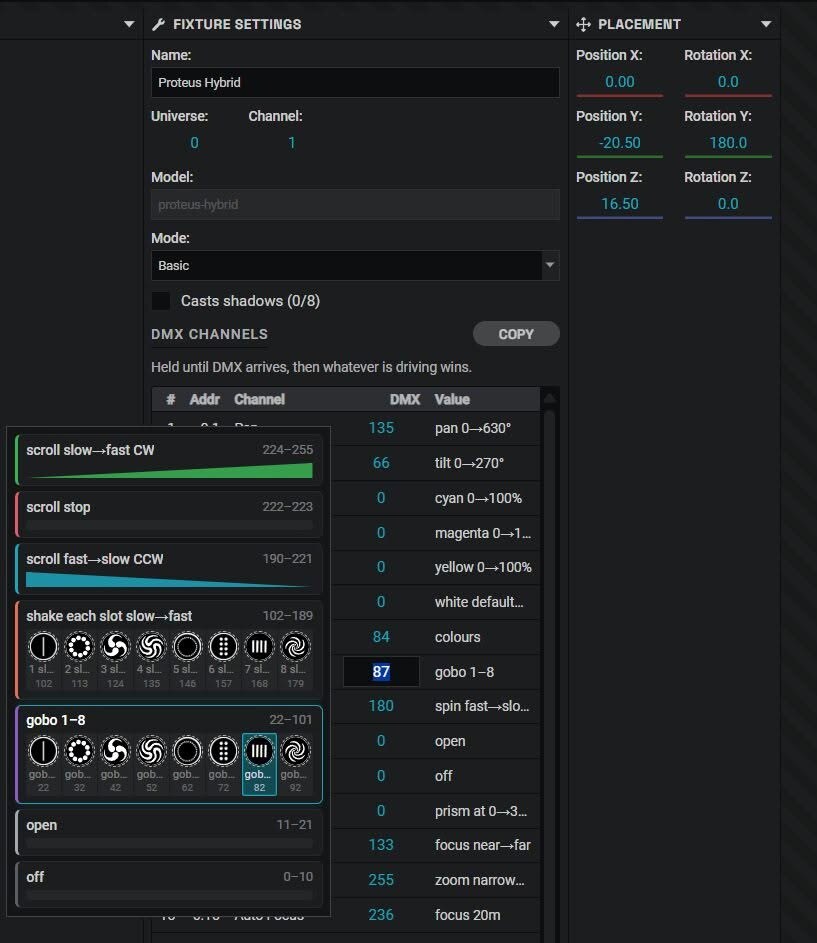Select the shake each slot slow→fast header
817x943 pixels.
109,616
